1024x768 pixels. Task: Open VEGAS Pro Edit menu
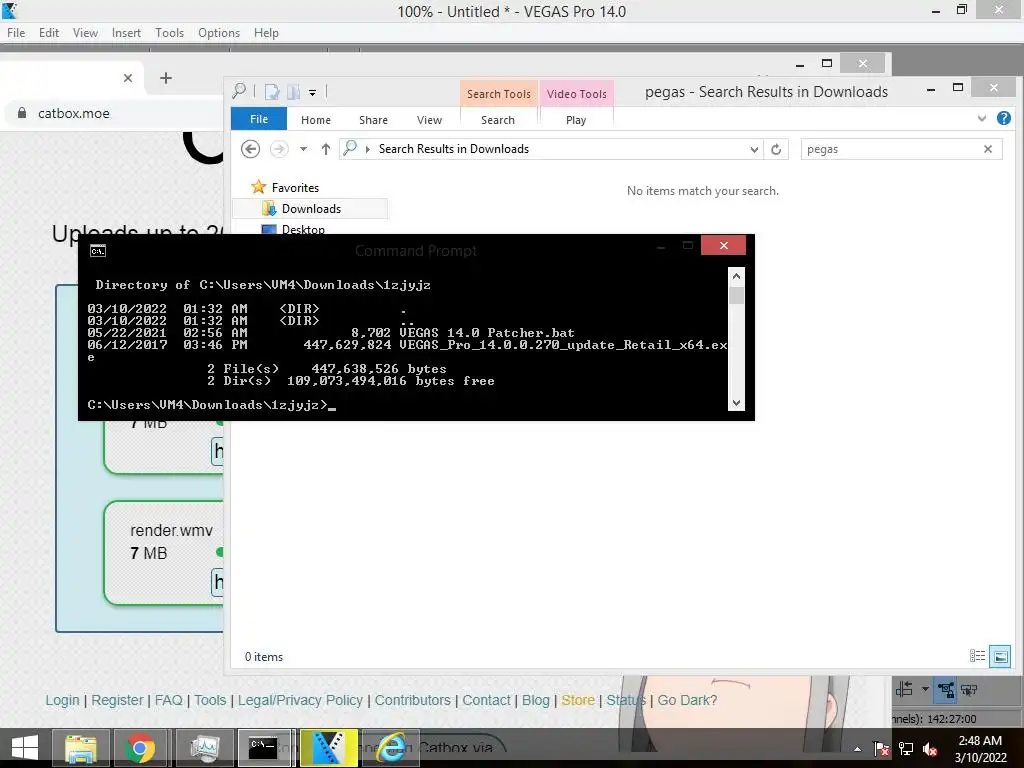pyautogui.click(x=48, y=33)
